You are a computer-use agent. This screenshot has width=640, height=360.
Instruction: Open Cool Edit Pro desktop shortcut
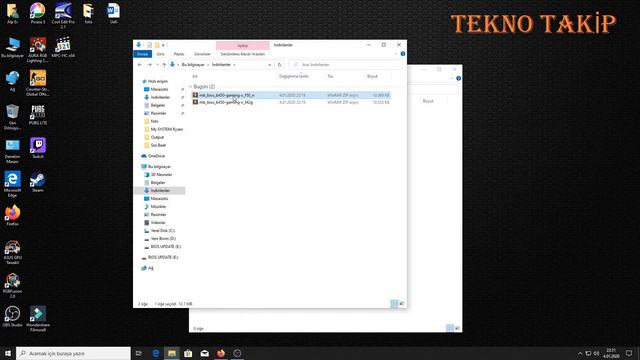(x=63, y=15)
